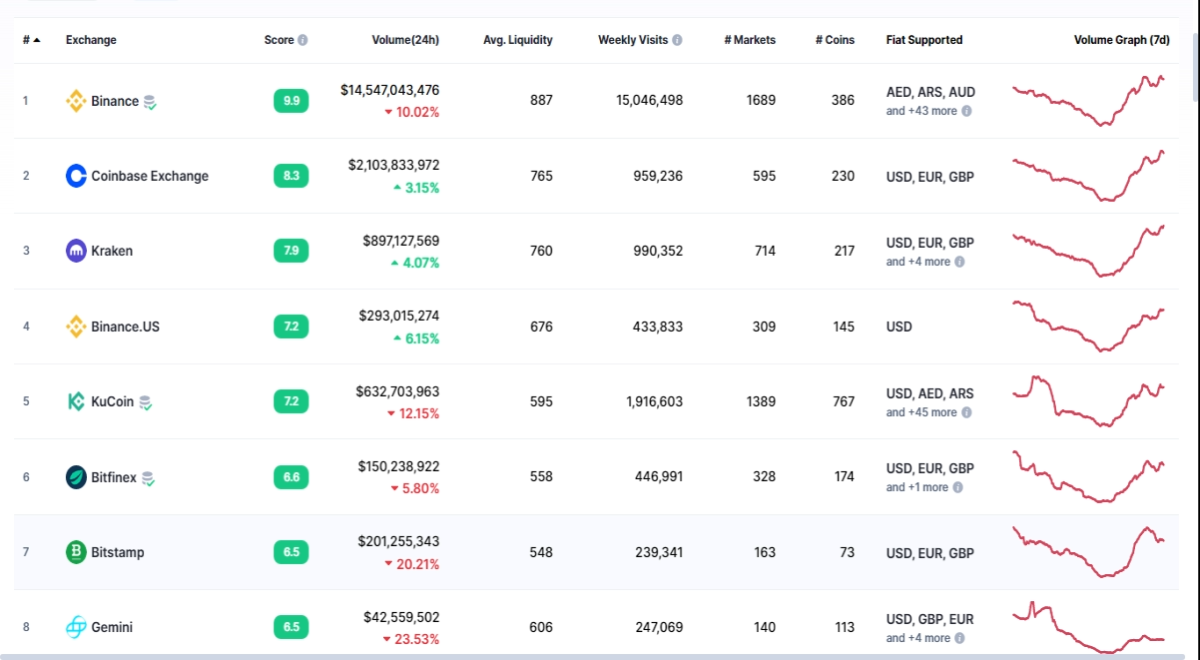Open the Binance exchange page link
Image resolution: width=1200 pixels, height=660 pixels.
(115, 101)
